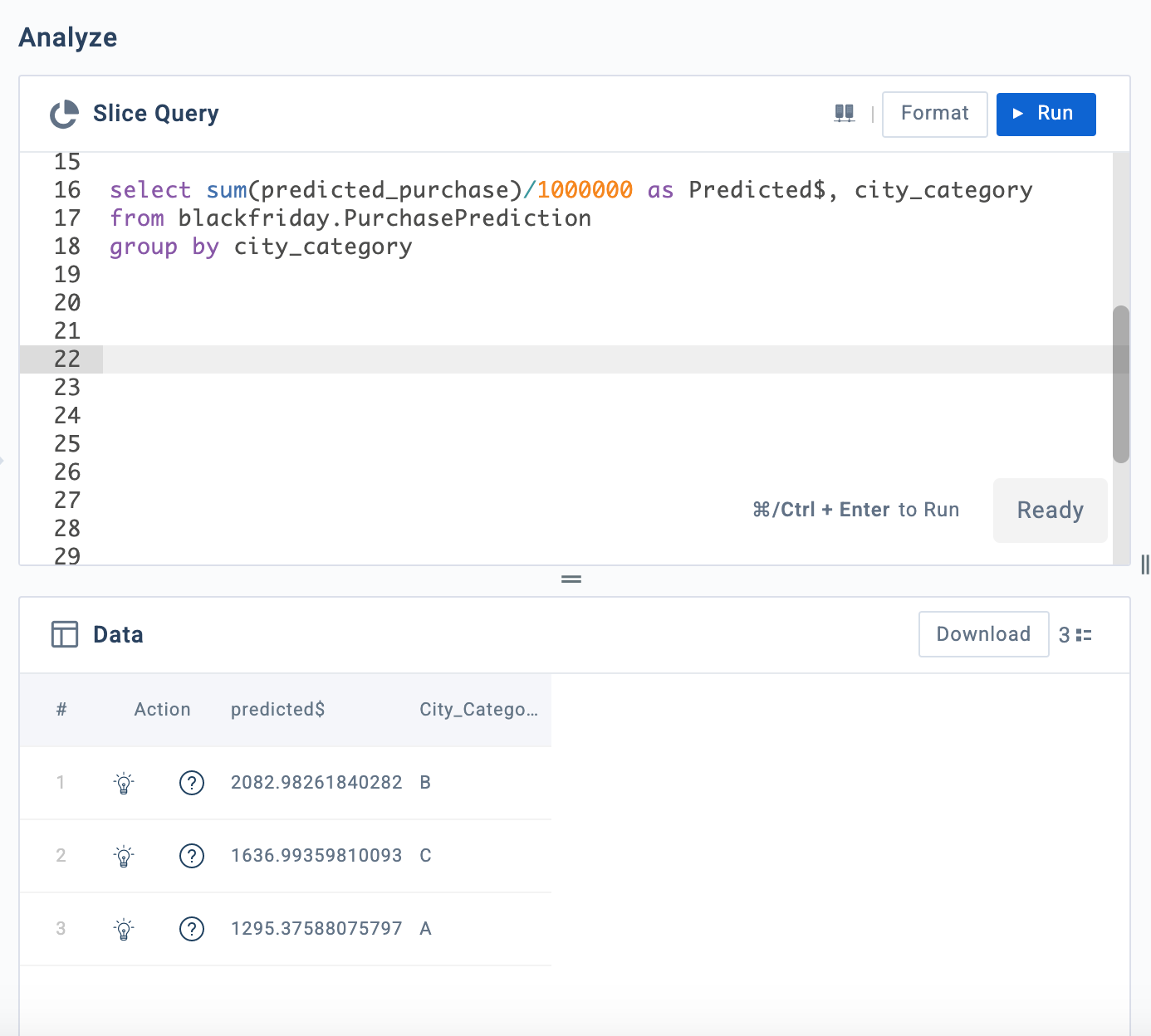Click the City_Category column header
Screen dimensions: 1151x1036
(x=478, y=710)
